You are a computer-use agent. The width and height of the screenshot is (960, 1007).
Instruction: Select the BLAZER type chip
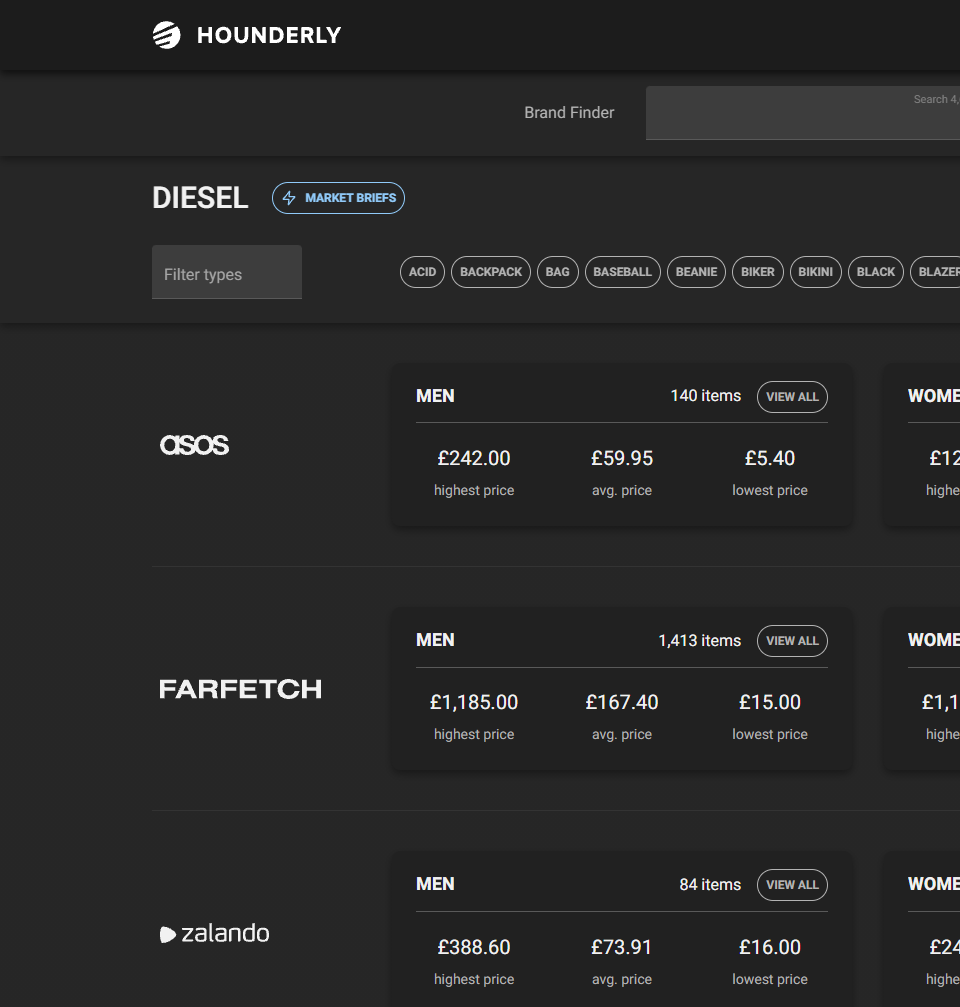(x=936, y=272)
